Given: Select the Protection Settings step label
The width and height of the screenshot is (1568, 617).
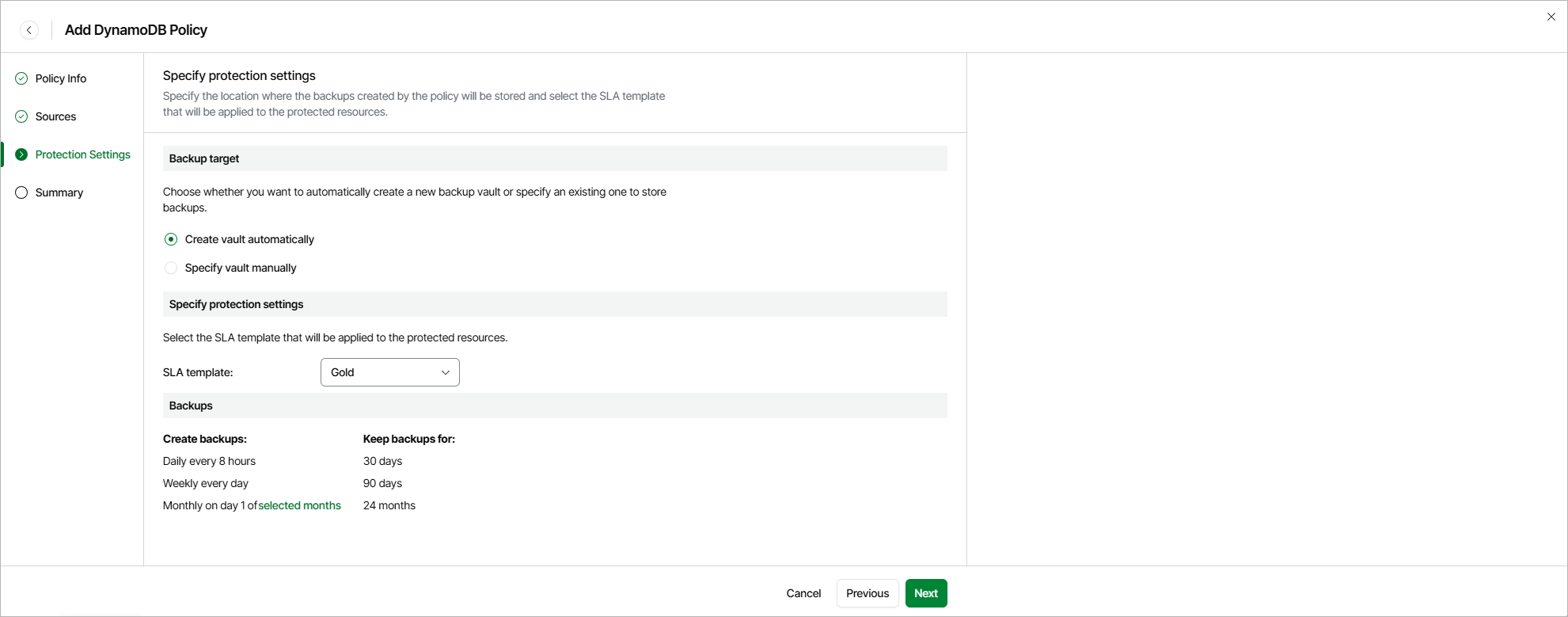Looking at the screenshot, I should (83, 154).
